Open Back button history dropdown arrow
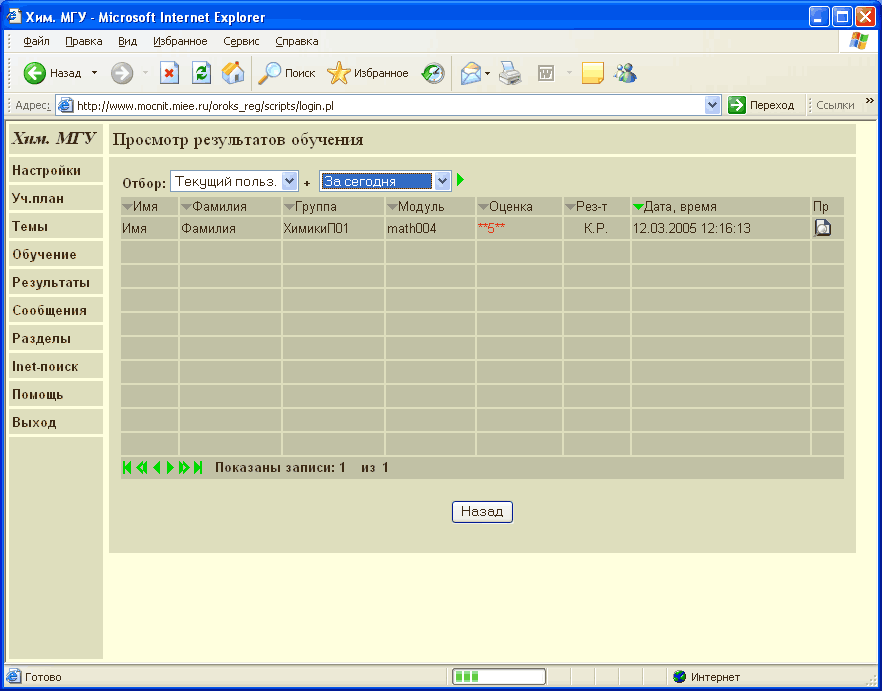Image resolution: width=882 pixels, height=691 pixels. 94,73
